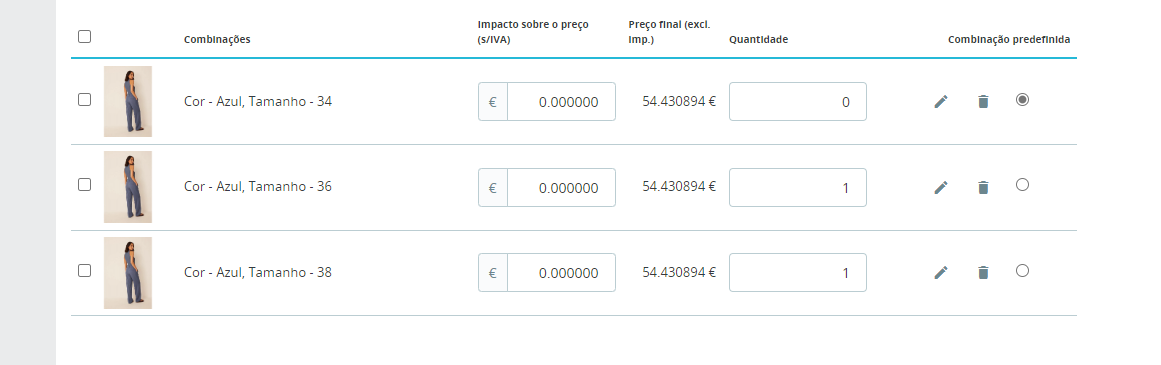Click the Combinações column header
The width and height of the screenshot is (1161, 365).
coord(217,40)
